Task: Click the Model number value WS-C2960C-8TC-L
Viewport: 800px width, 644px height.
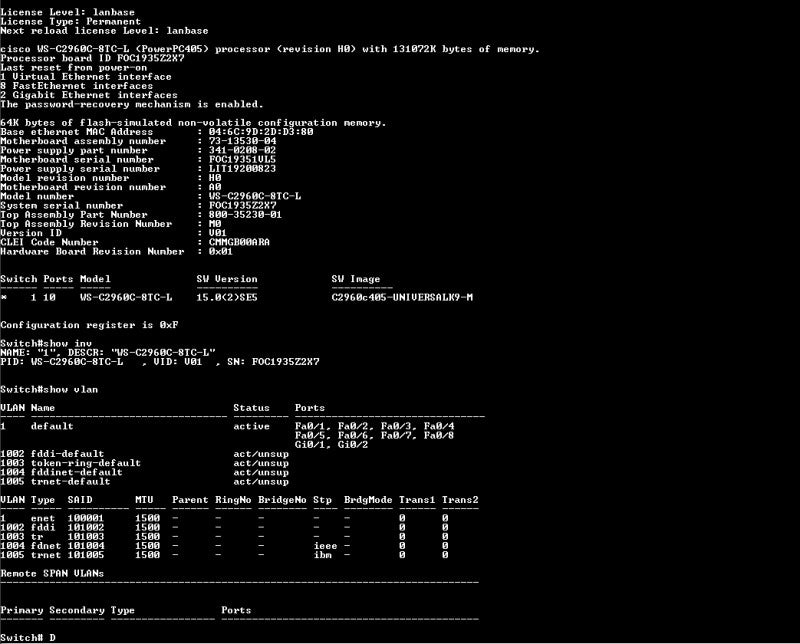Action: pyautogui.click(x=255, y=196)
